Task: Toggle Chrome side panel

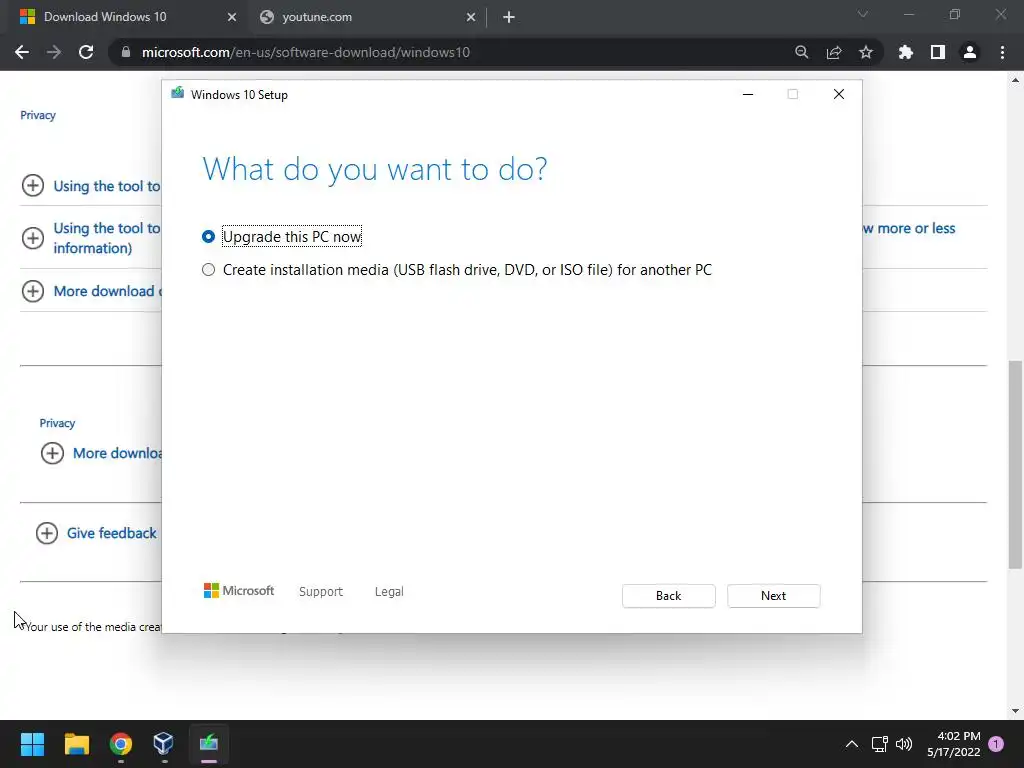Action: (938, 52)
